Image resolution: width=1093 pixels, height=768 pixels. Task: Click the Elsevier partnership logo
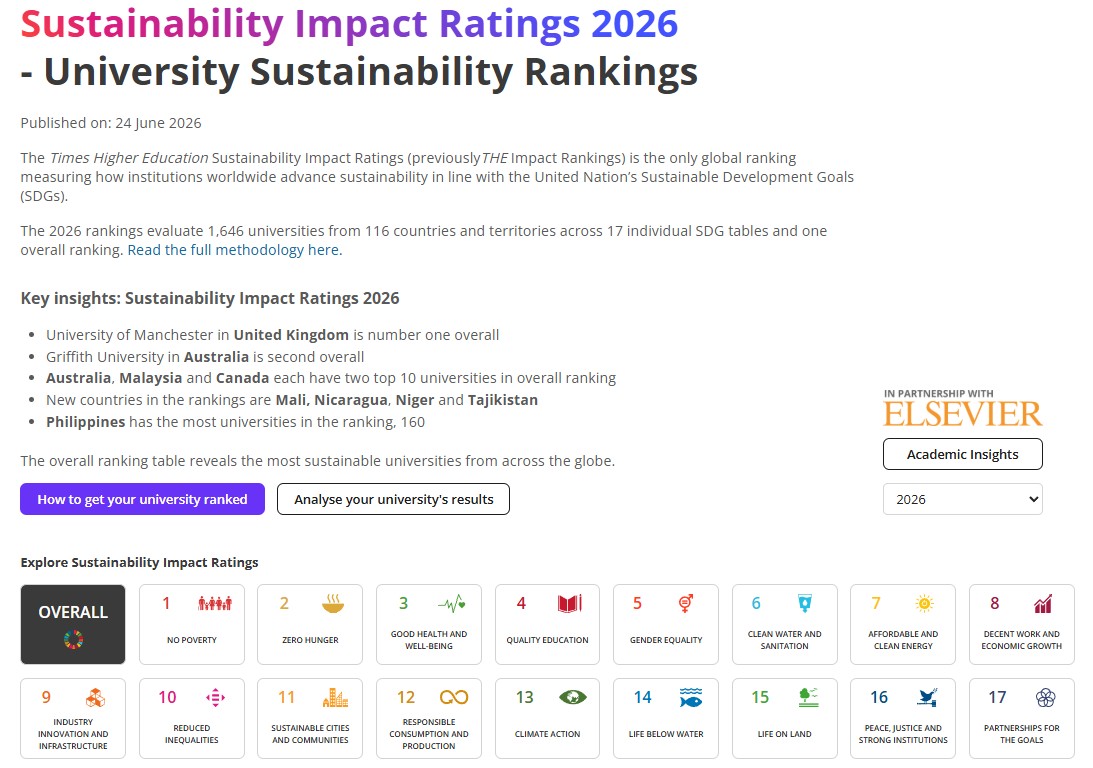963,408
